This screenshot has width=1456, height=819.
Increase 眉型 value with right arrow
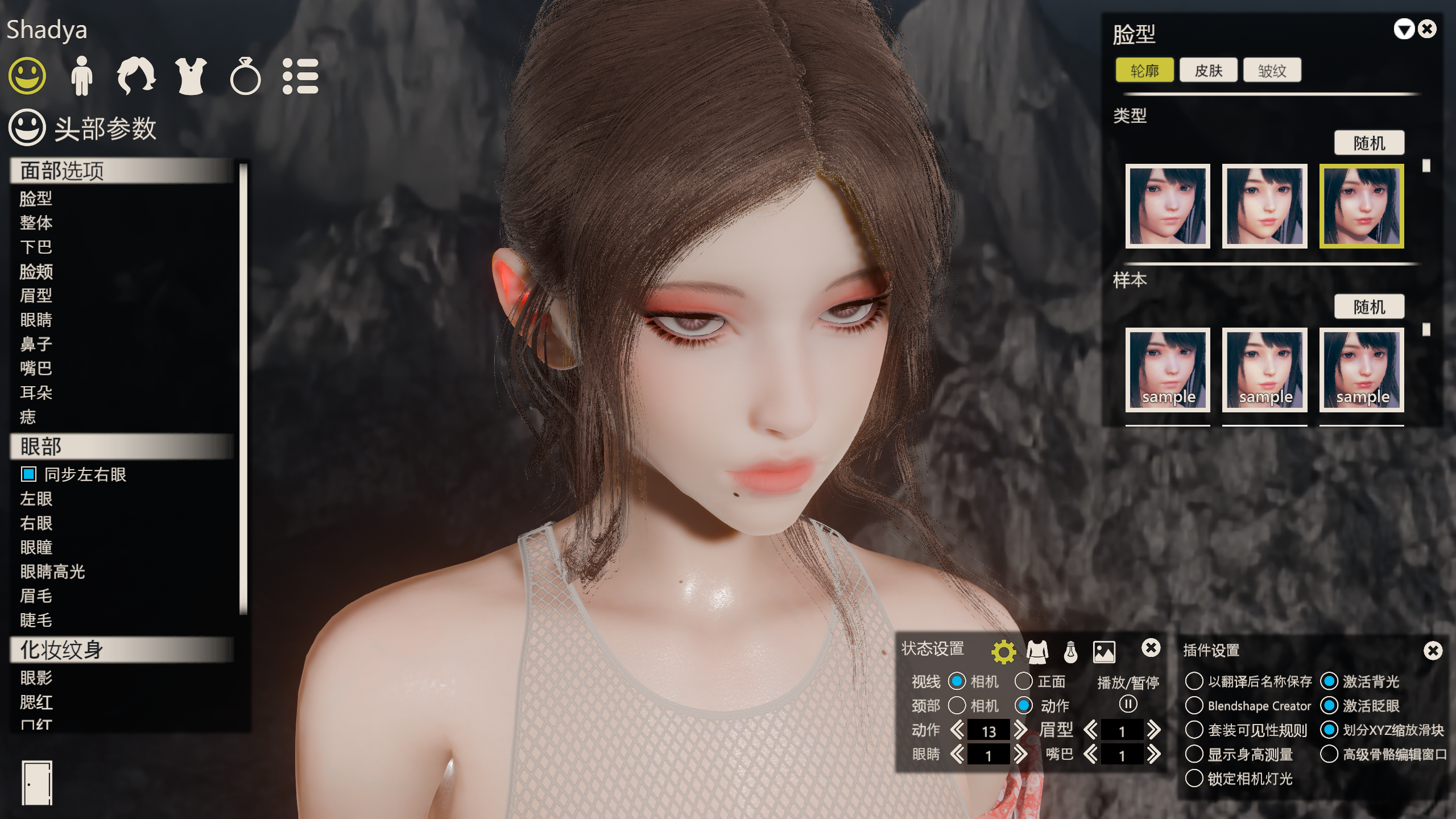(x=1153, y=730)
